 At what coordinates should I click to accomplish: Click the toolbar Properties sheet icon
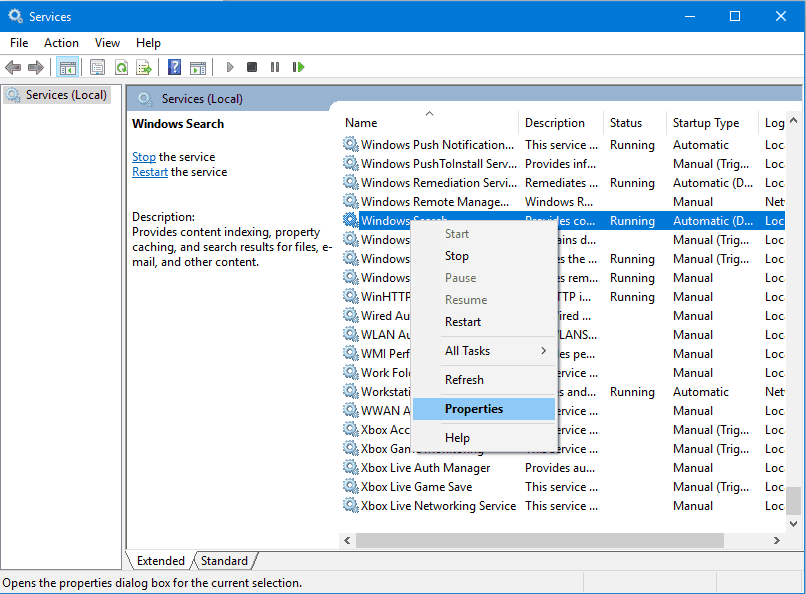tap(97, 67)
